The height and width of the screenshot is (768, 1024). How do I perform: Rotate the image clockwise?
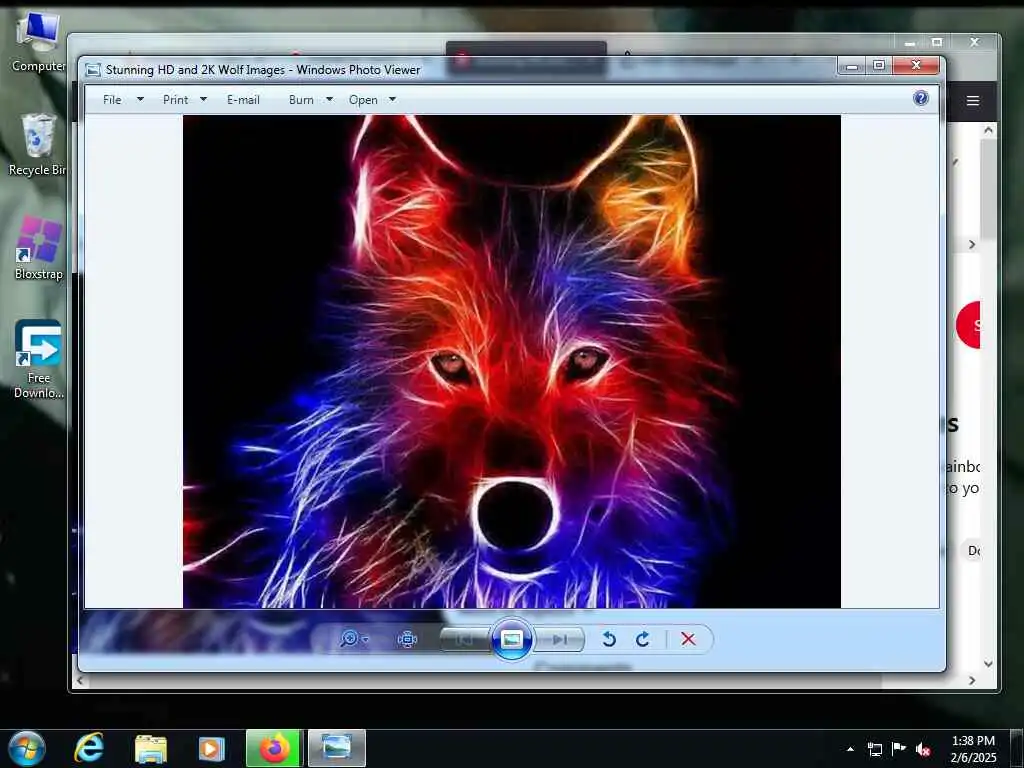pos(643,639)
